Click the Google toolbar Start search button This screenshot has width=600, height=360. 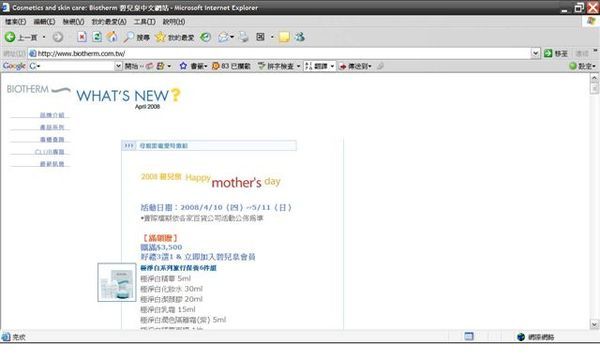[x=131, y=66]
